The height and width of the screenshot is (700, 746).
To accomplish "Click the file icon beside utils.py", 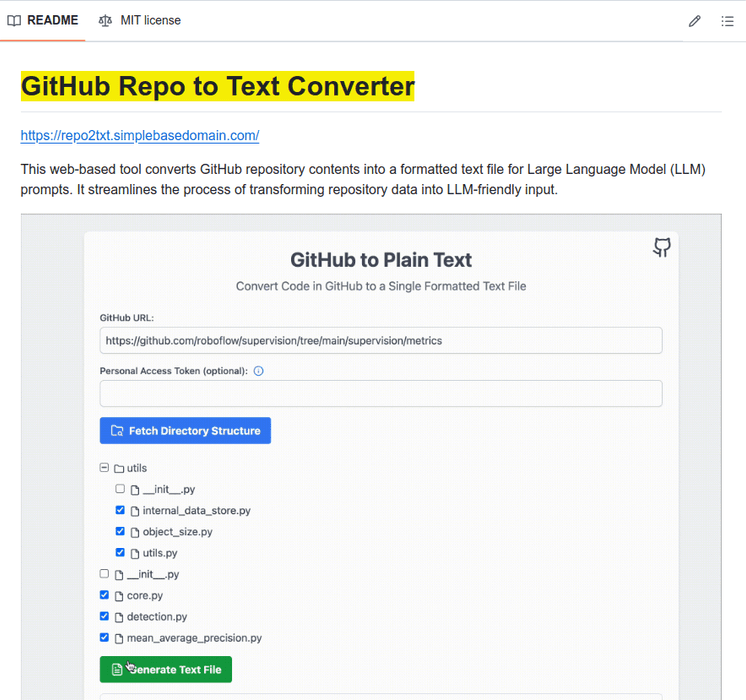I will (135, 553).
